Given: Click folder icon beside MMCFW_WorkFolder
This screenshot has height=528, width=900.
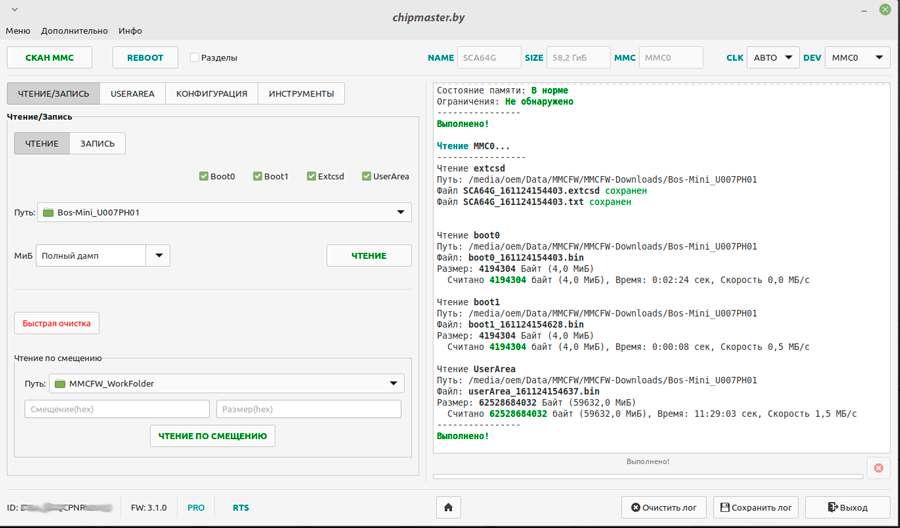Looking at the screenshot, I should coord(60,383).
